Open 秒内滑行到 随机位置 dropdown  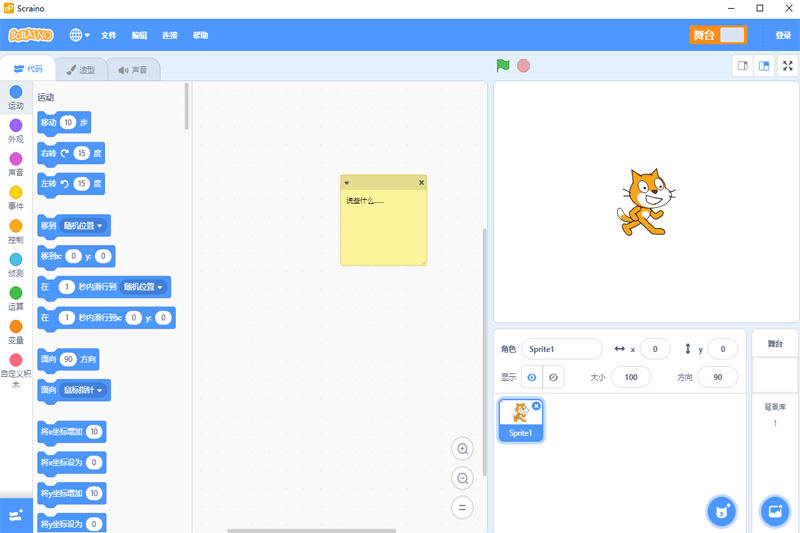point(143,287)
